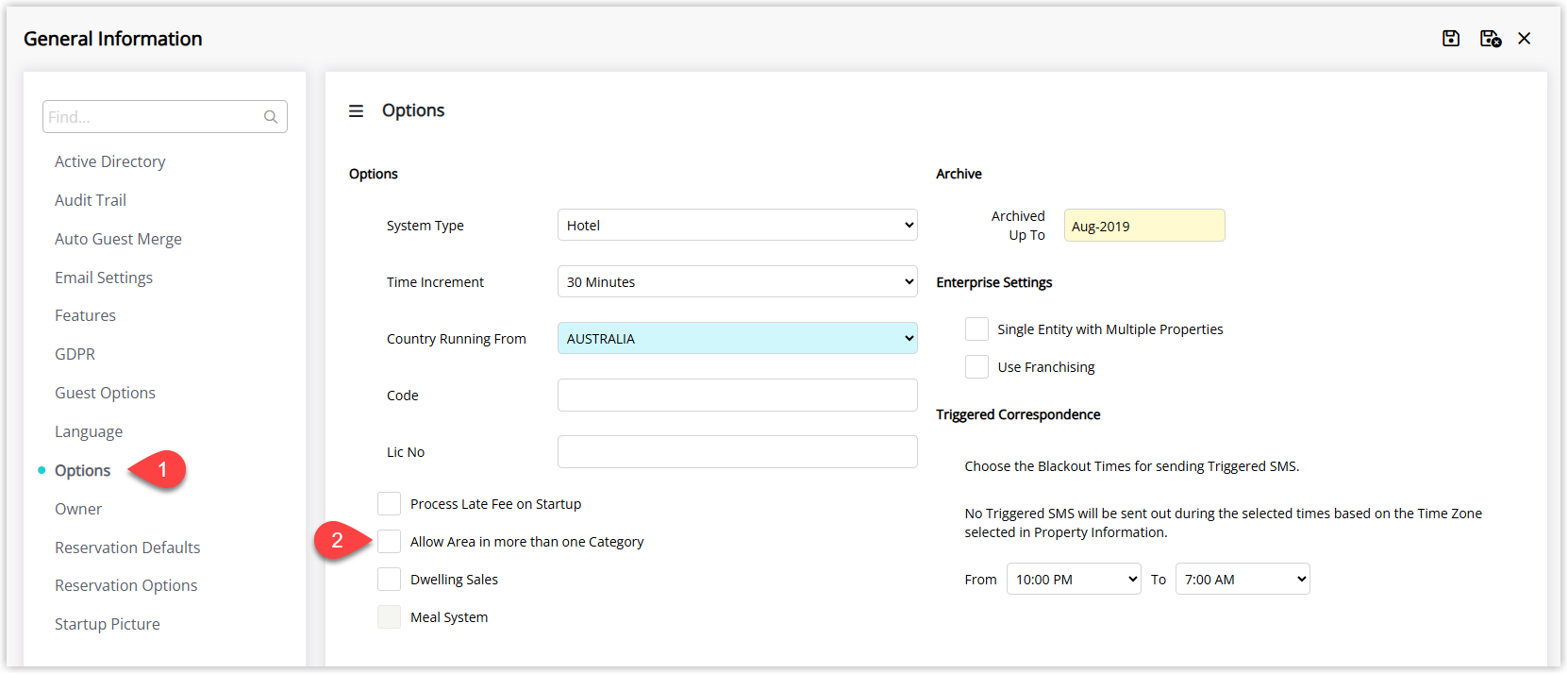Click the Triggered Correspondence heading
1568x674 pixels.
coord(1018,414)
